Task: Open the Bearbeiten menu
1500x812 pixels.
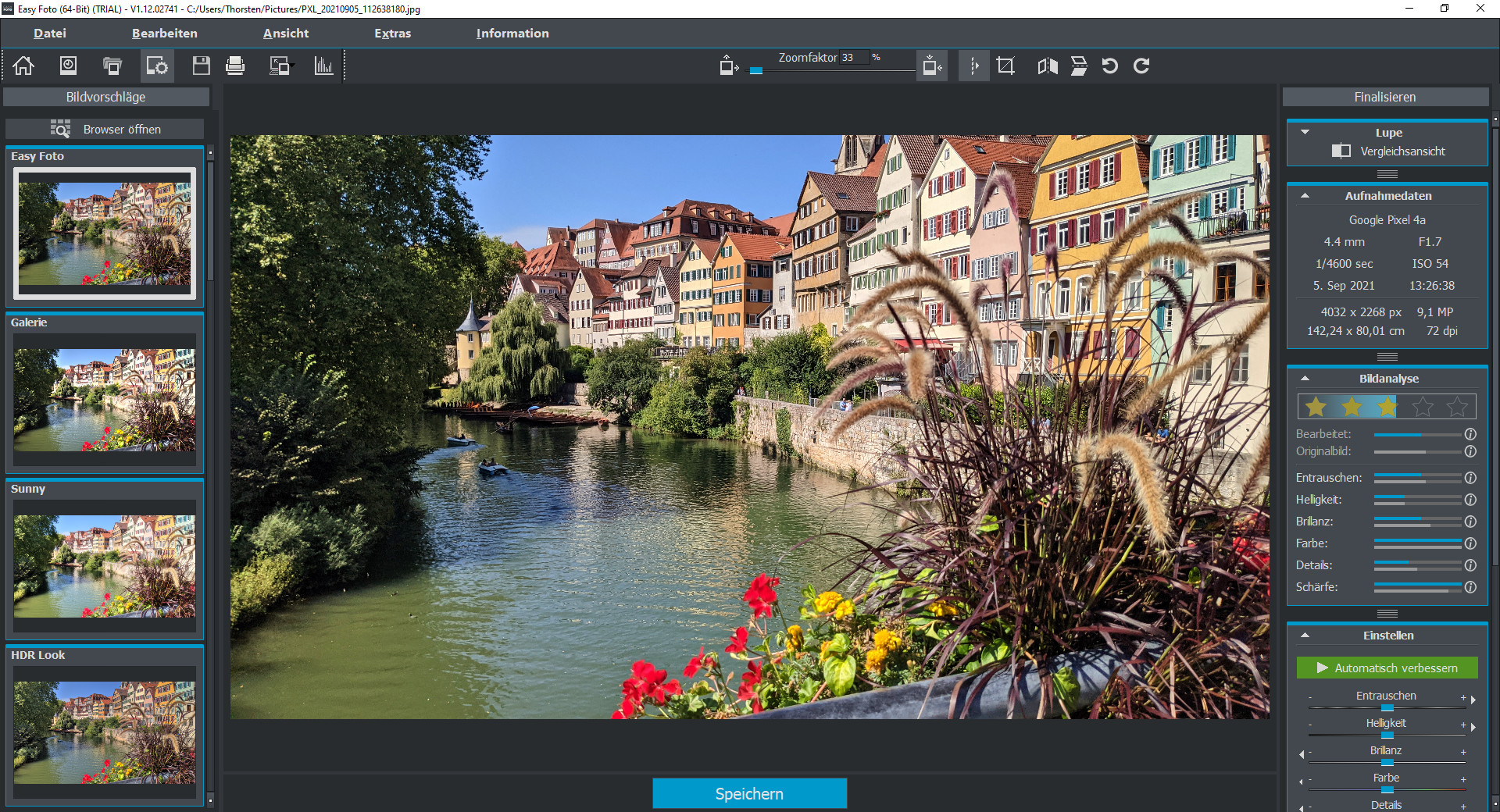Action: 165,34
